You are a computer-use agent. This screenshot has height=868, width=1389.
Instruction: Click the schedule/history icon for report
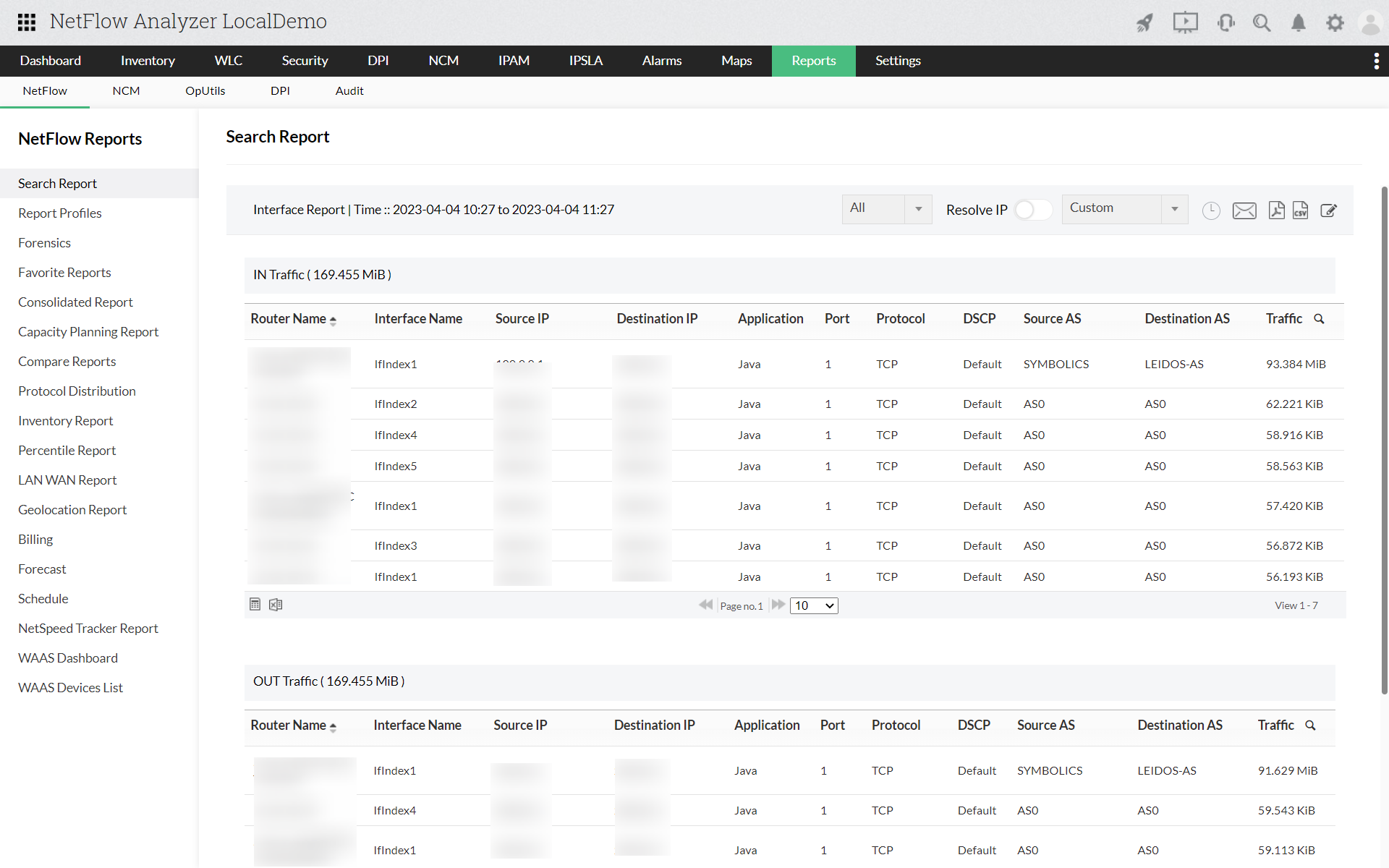(x=1211, y=210)
